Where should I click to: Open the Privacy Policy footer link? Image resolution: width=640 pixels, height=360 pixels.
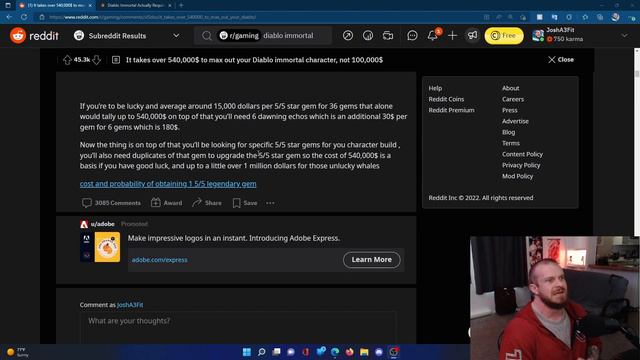click(521, 165)
